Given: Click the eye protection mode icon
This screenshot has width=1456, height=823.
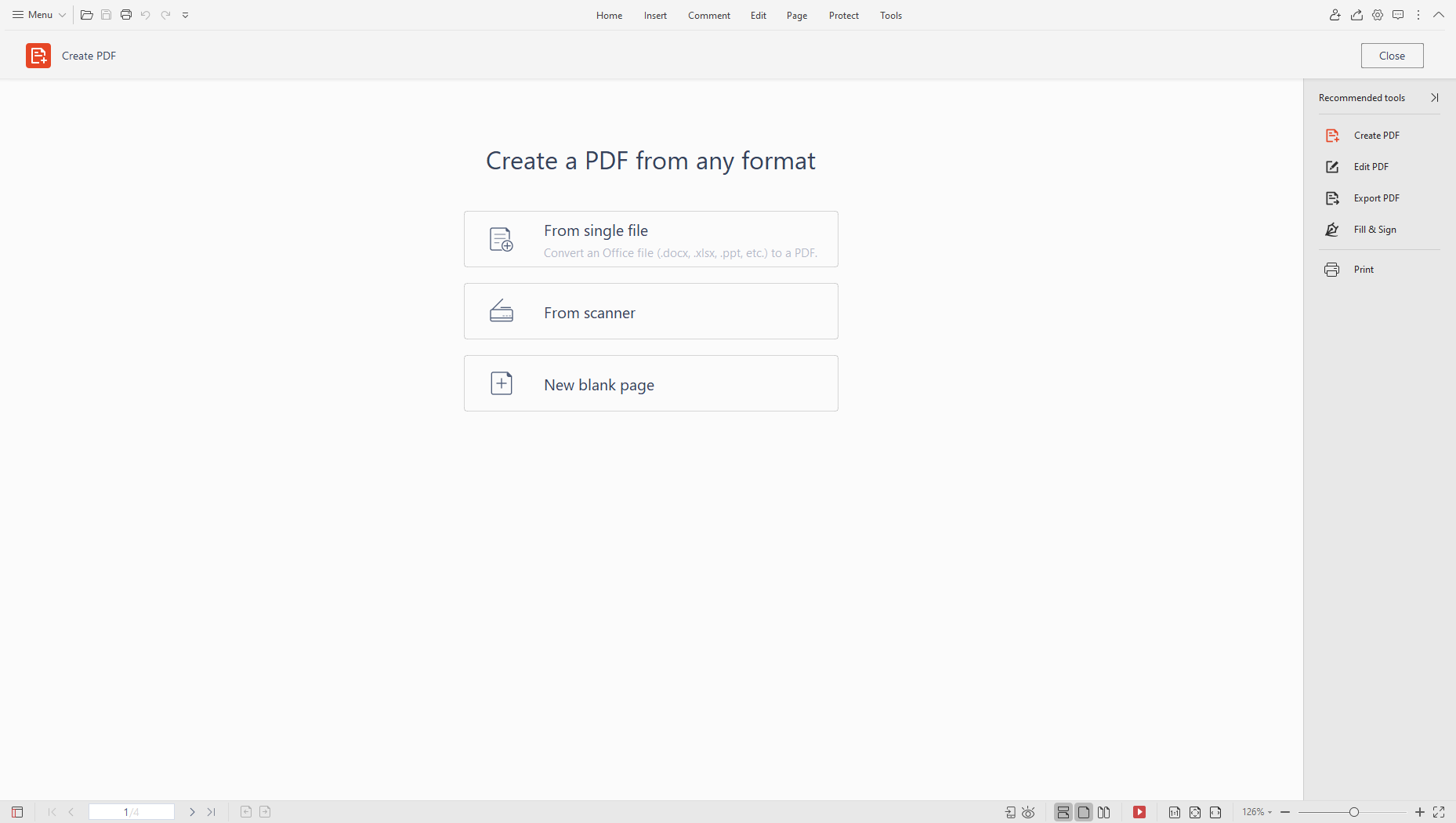Looking at the screenshot, I should coord(1028,812).
